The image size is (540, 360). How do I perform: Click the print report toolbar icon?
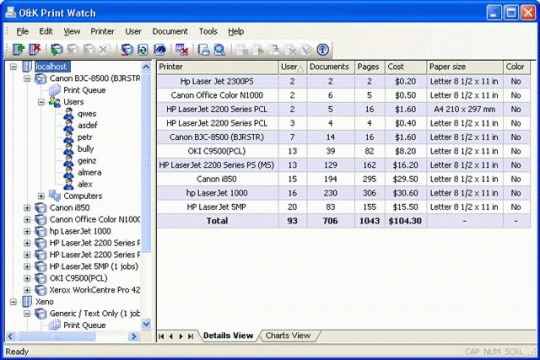point(204,50)
